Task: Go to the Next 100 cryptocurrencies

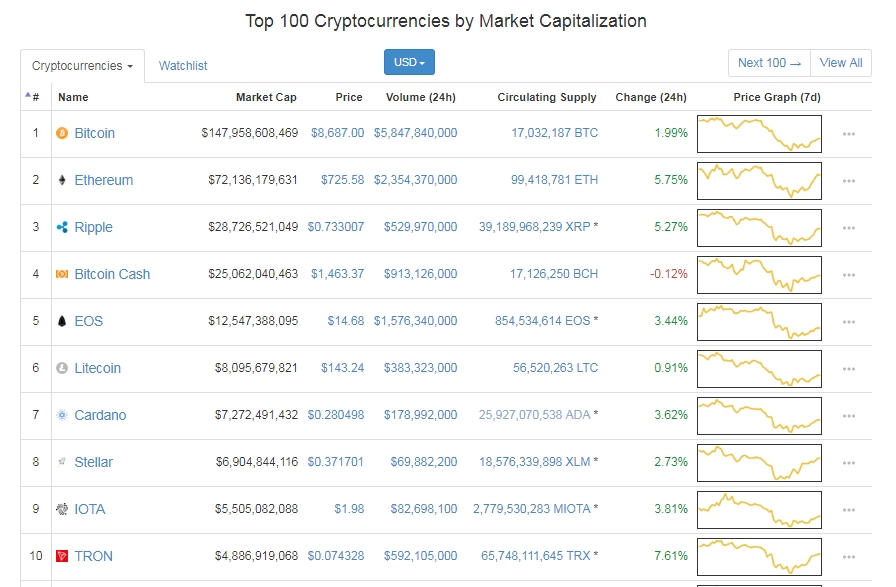Action: (x=769, y=63)
